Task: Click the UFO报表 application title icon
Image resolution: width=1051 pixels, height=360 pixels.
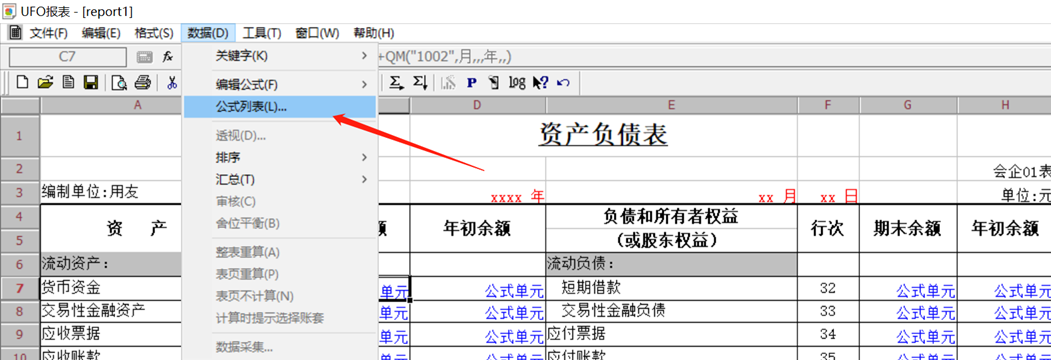Action: point(10,11)
